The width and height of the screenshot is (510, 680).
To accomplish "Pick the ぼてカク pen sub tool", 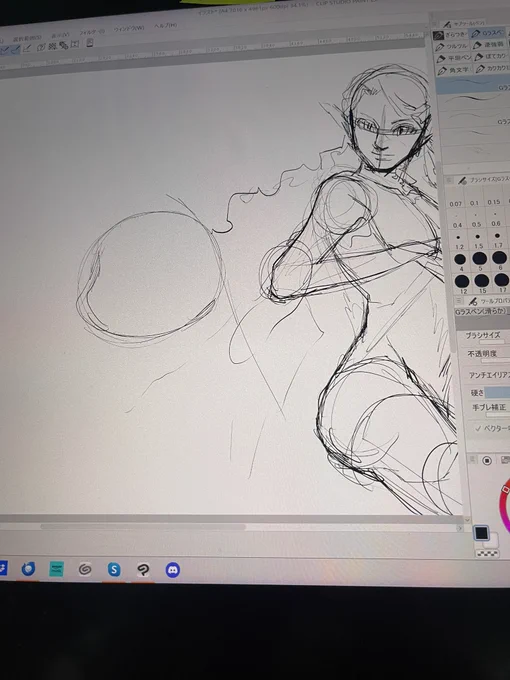I will (490, 57).
